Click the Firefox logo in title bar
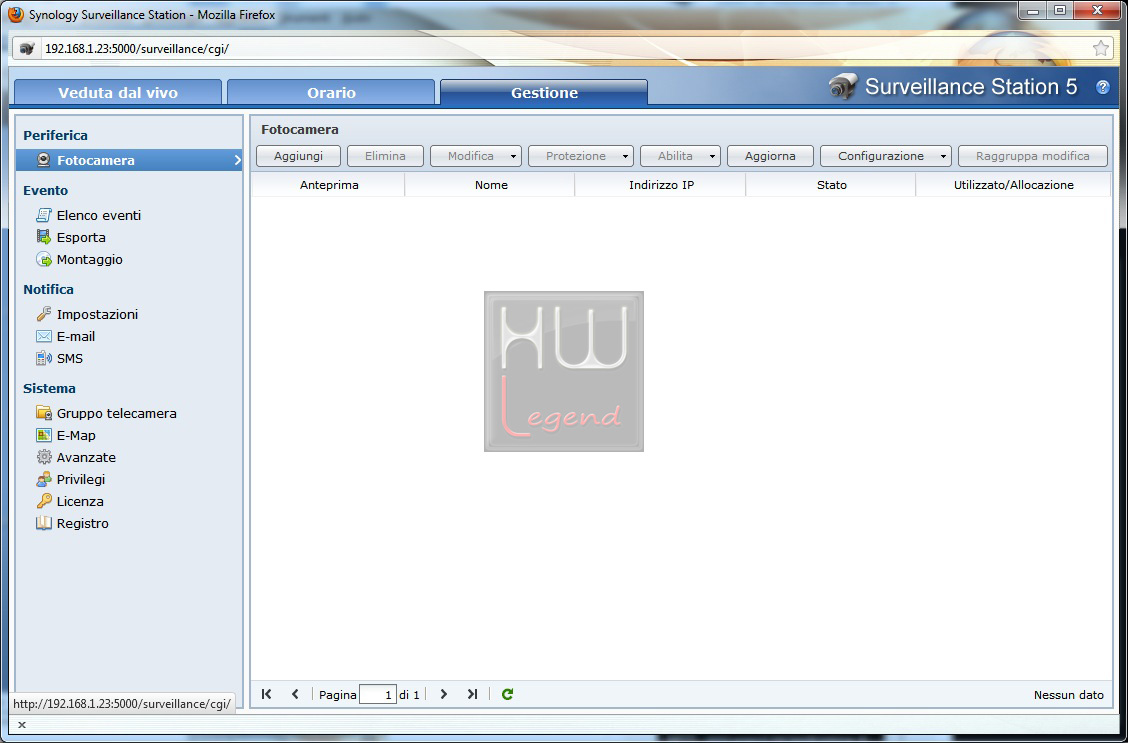 [15, 14]
